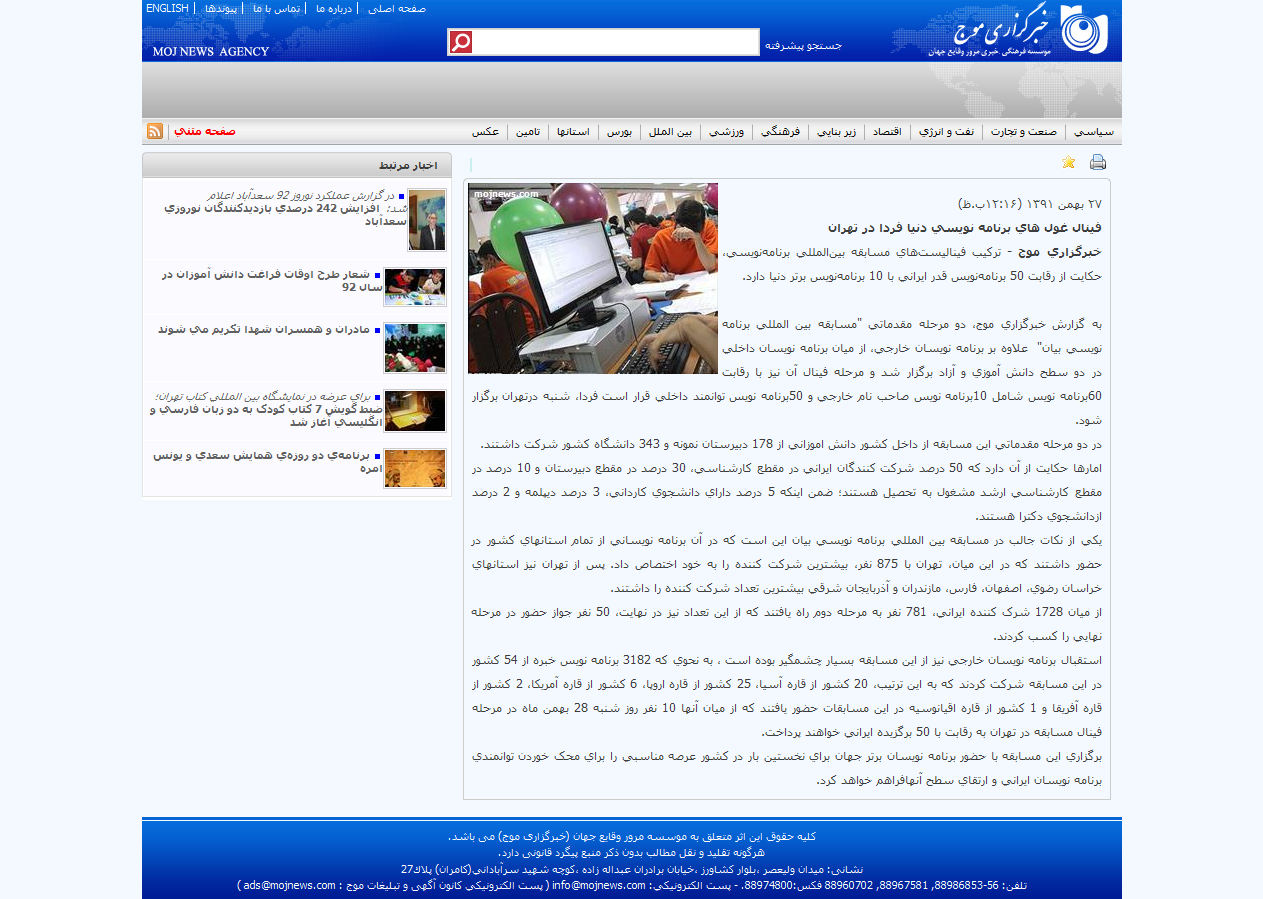
Task: Click the orange RSS feed icon
Action: [x=155, y=131]
